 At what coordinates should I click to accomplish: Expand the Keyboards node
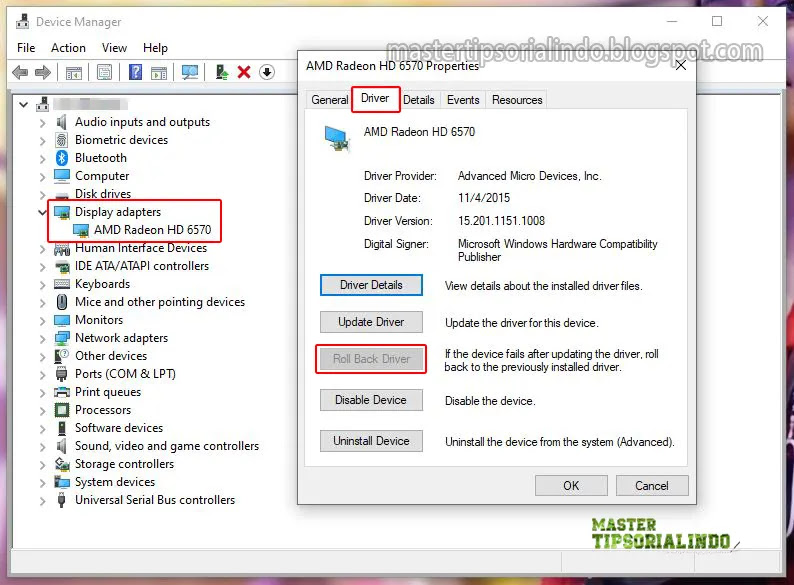[x=43, y=285]
